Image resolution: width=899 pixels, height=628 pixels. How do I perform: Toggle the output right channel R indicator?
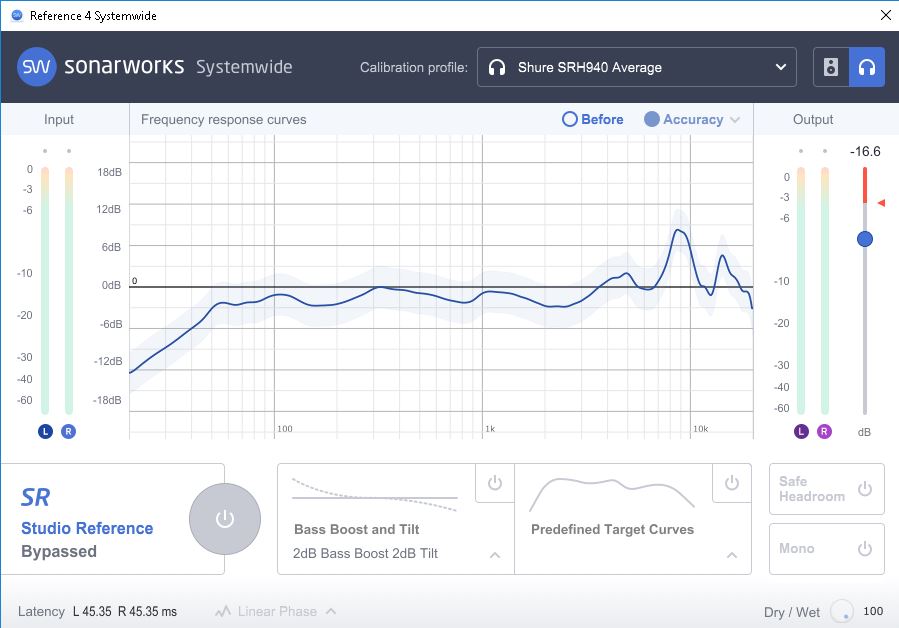tap(824, 431)
